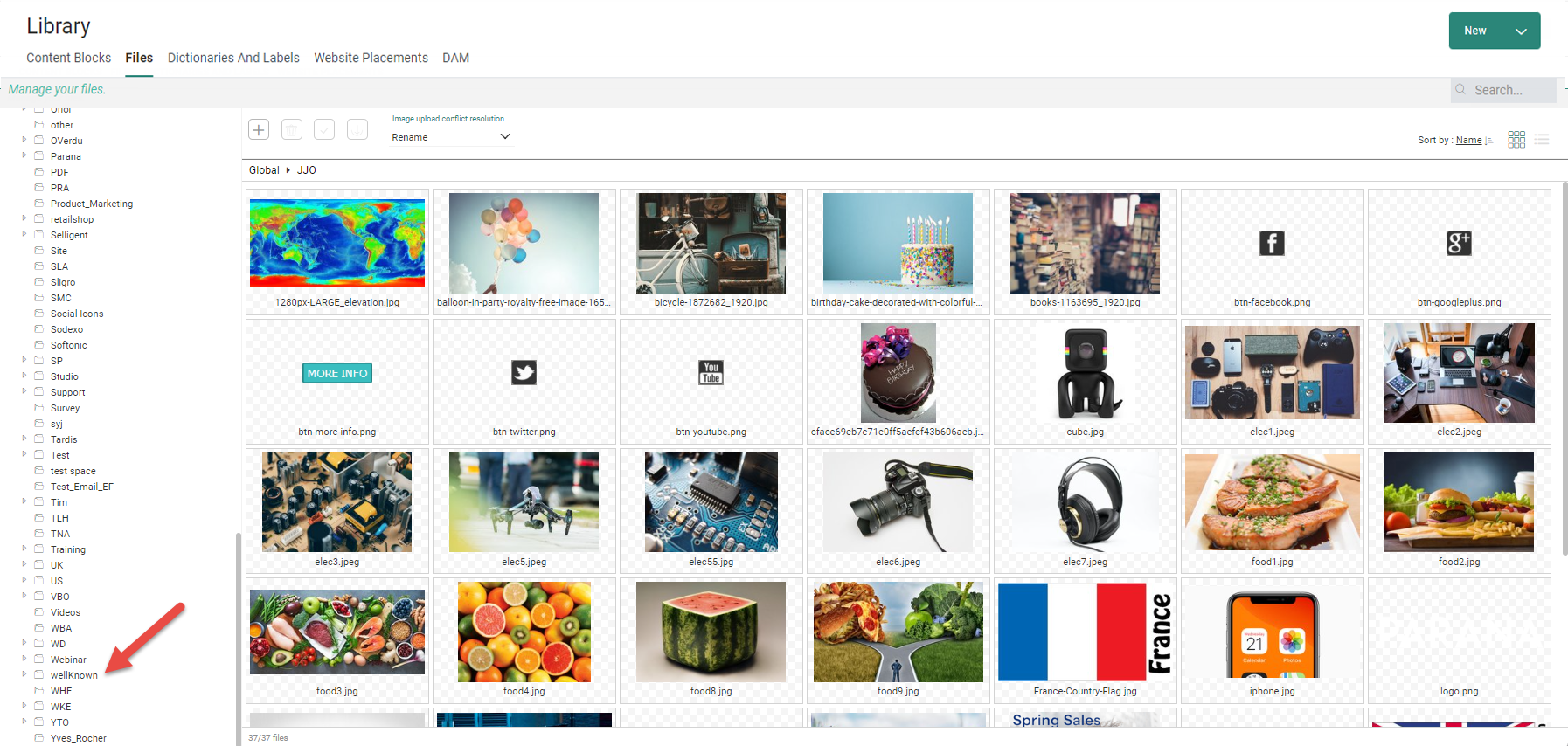1568x746 pixels.
Task: Select the Product_Marketing folder
Action: pos(92,204)
